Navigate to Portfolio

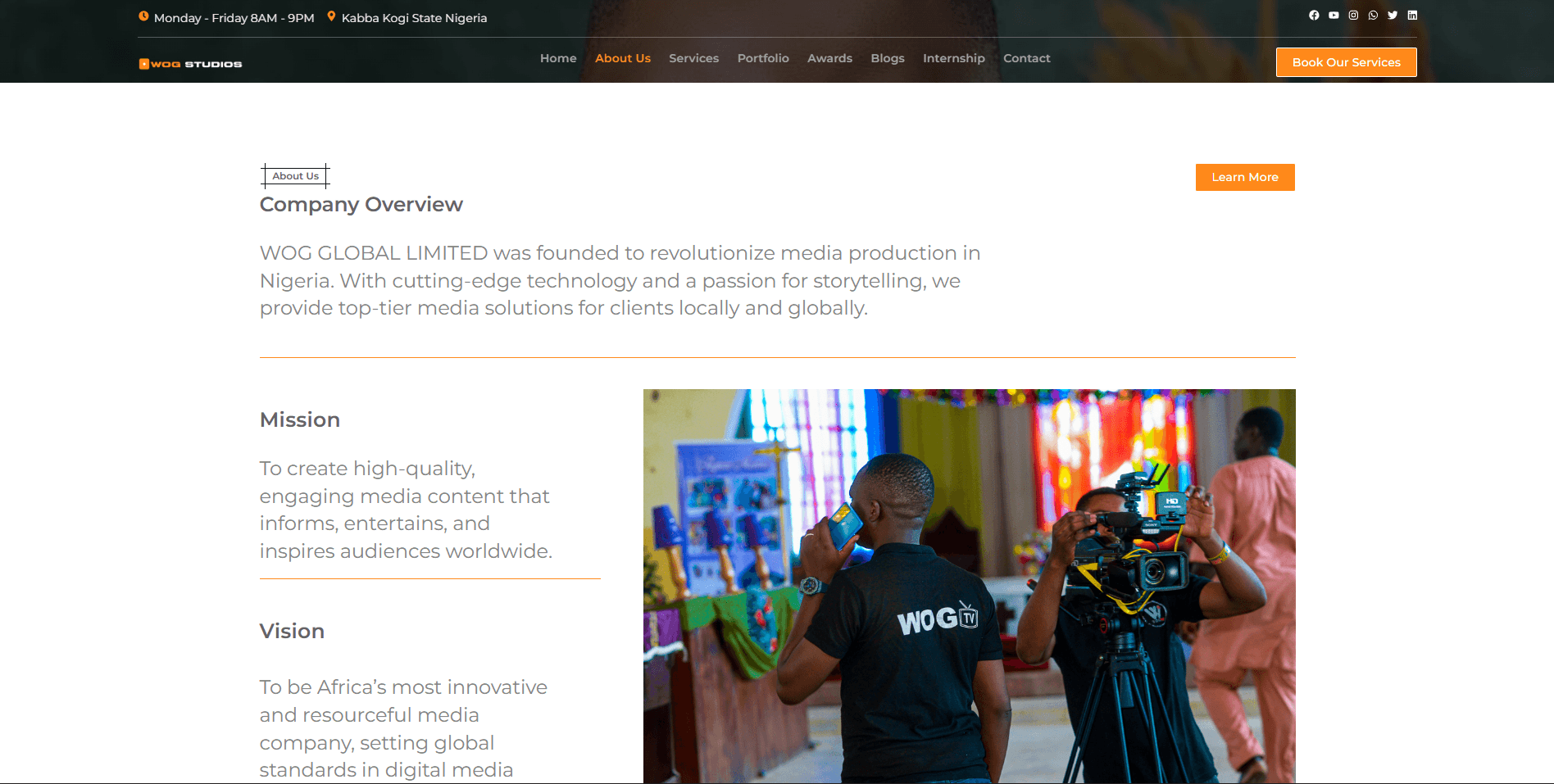pos(763,58)
